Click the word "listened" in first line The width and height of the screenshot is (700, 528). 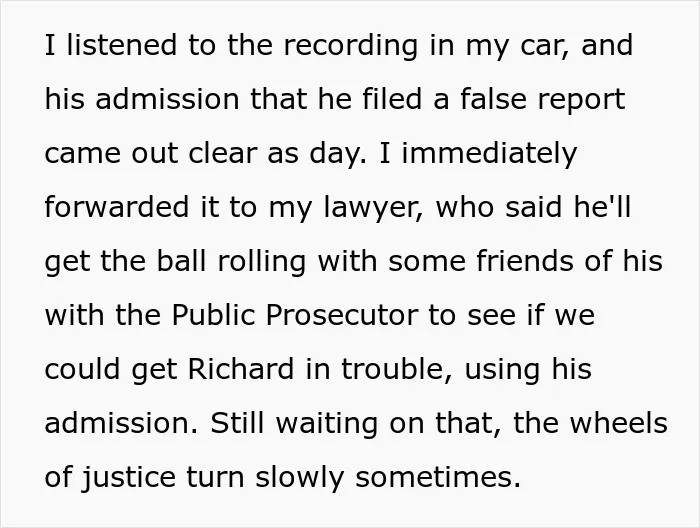(121, 45)
